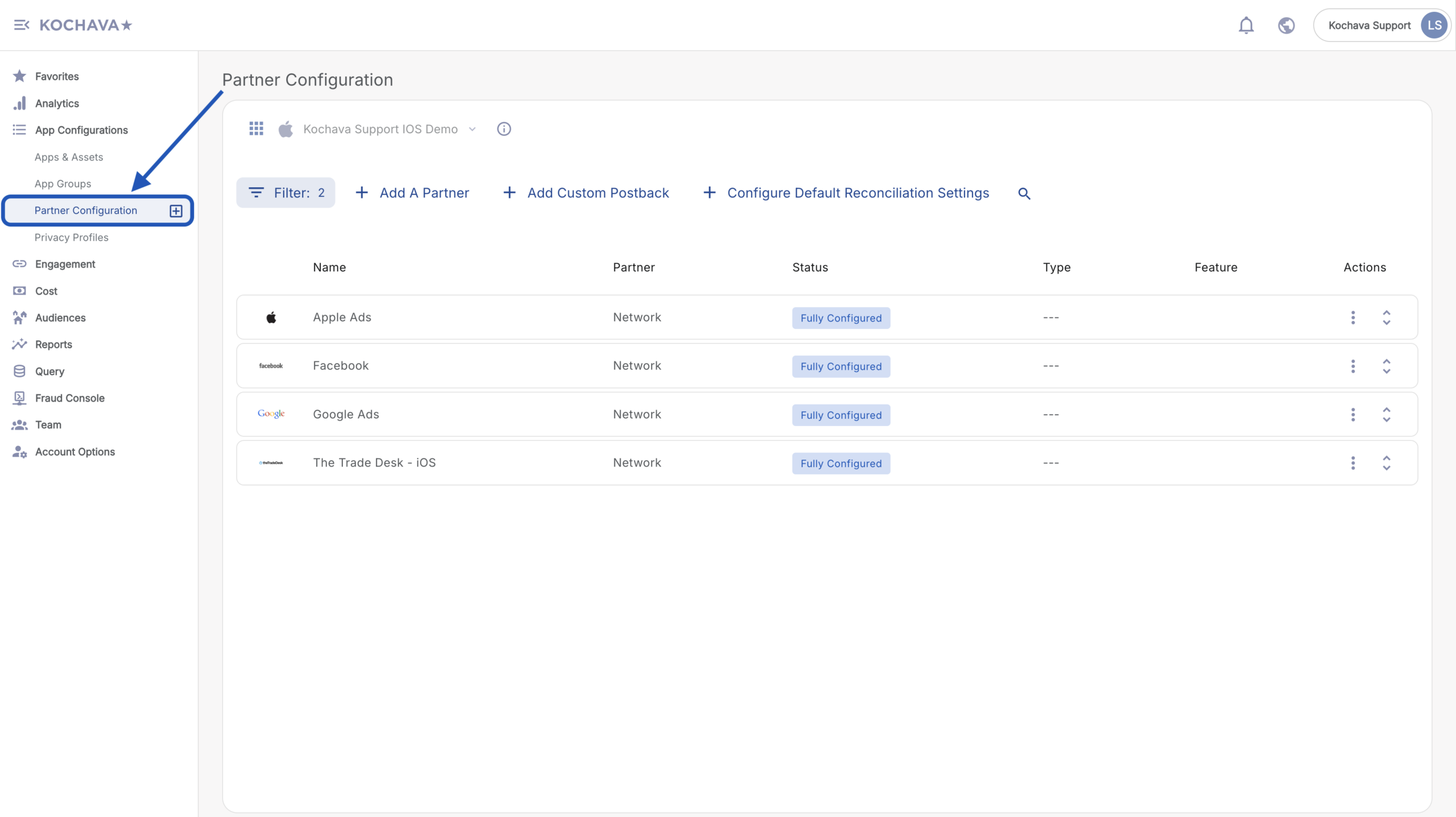
Task: Open the app grid selector icon
Action: tap(256, 129)
